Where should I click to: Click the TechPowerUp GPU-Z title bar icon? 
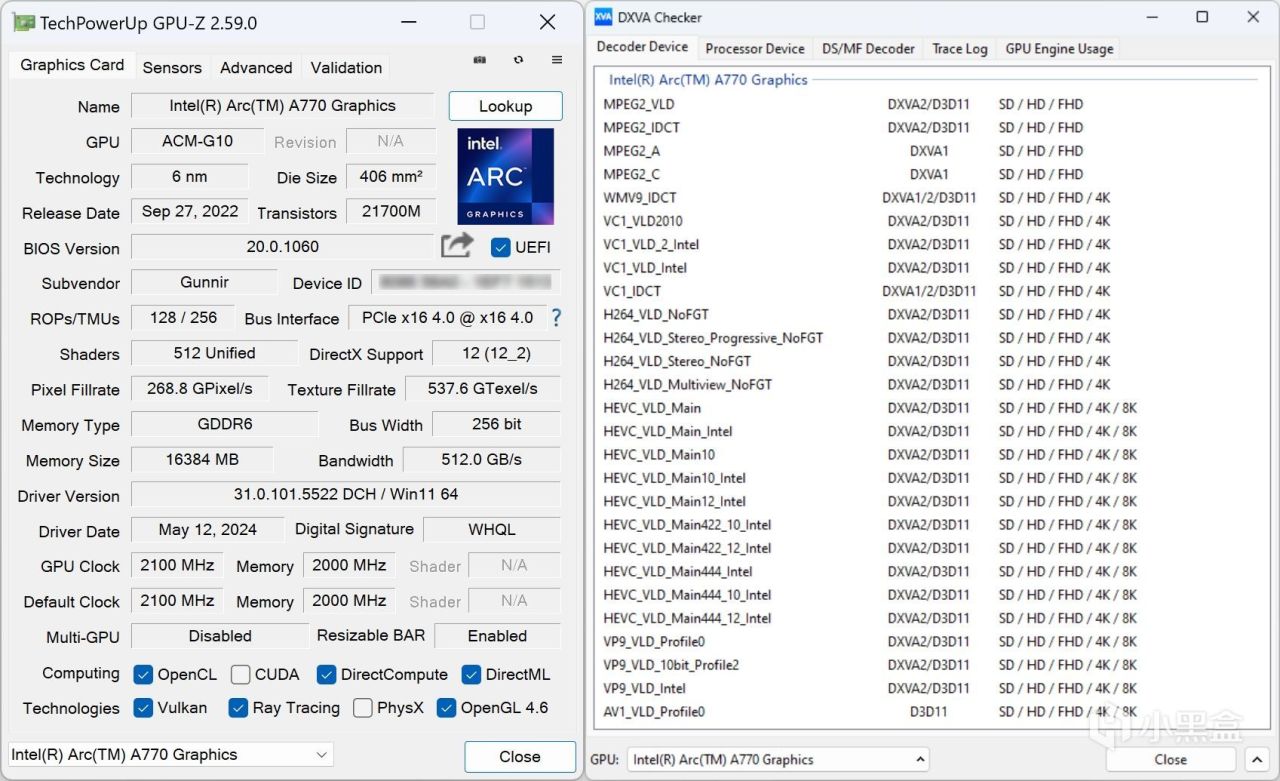coord(23,23)
